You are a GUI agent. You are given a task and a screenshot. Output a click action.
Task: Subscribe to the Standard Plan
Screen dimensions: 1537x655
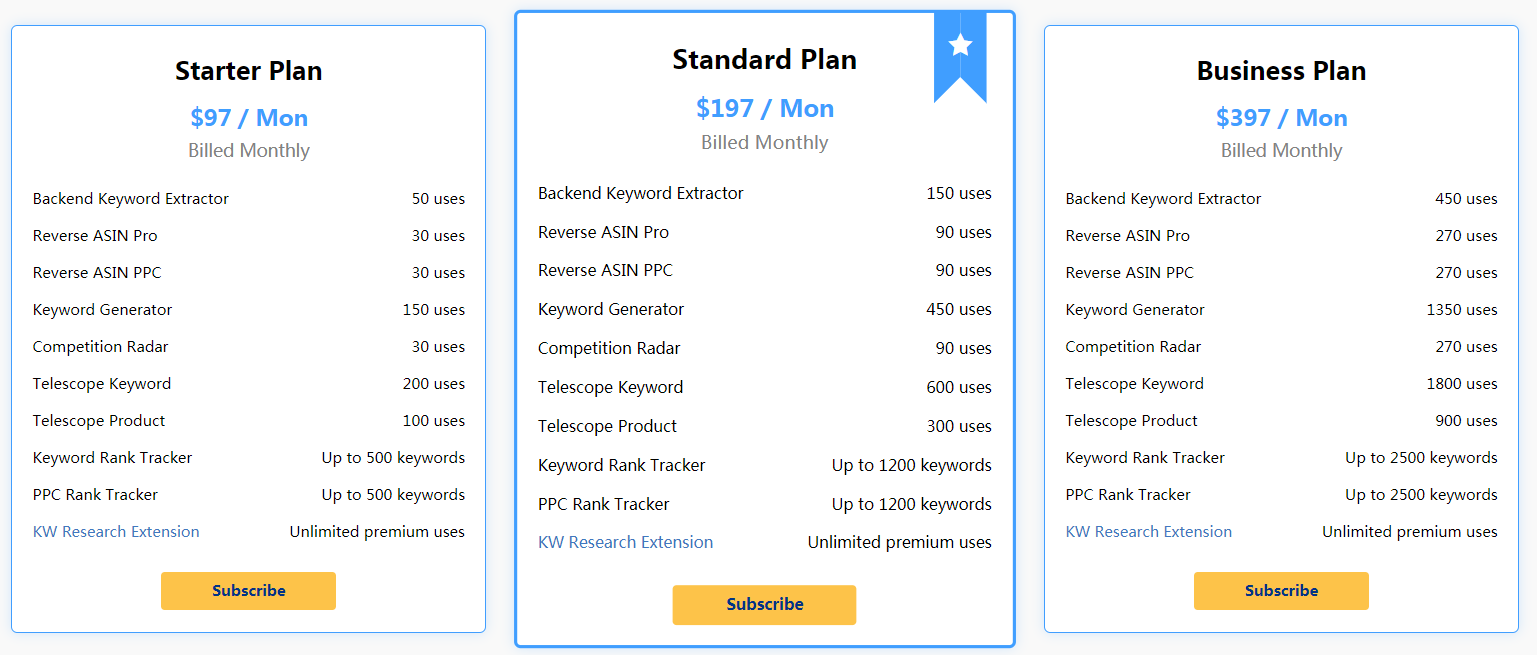(764, 605)
